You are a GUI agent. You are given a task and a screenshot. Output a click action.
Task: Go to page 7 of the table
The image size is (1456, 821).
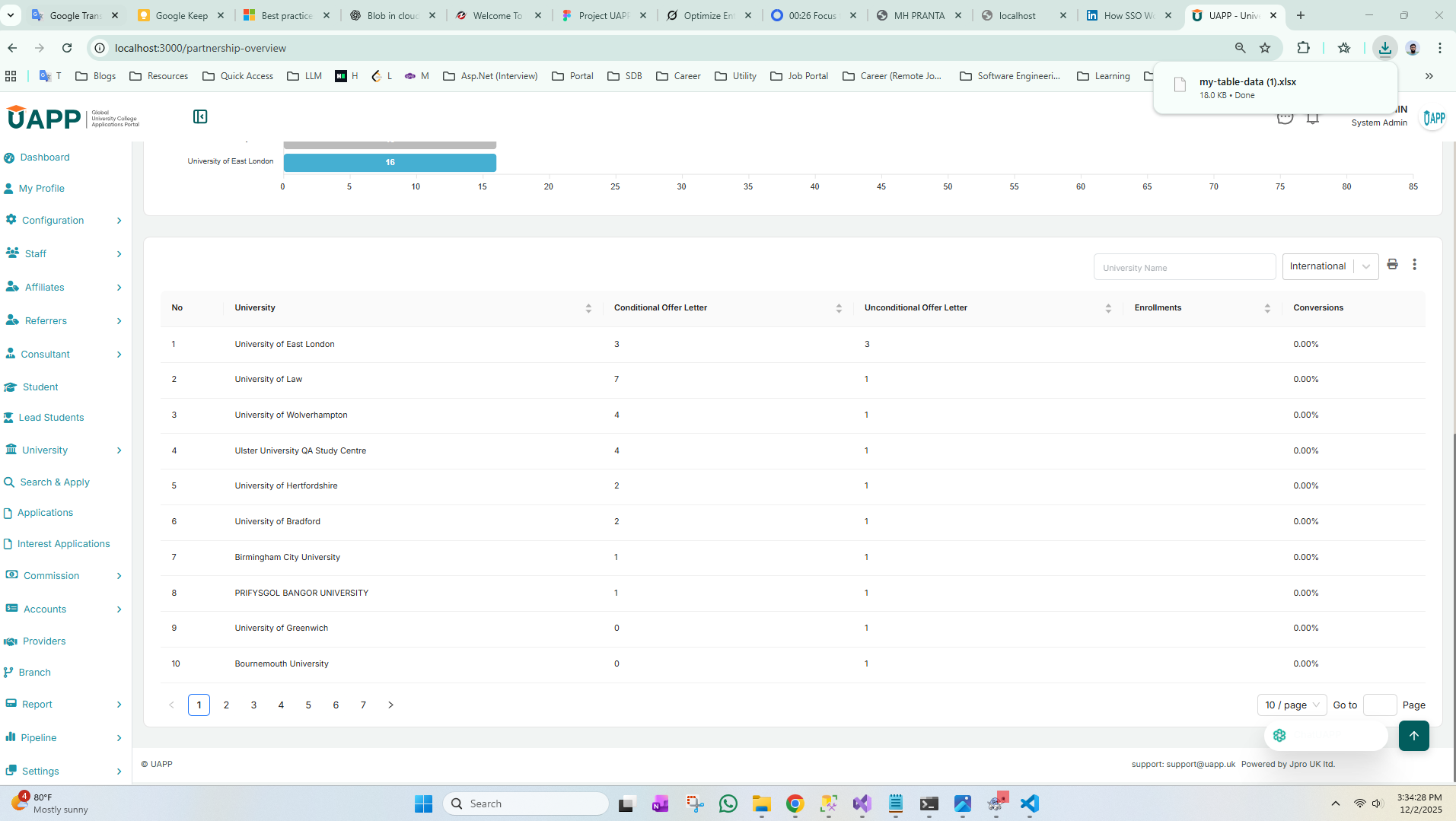click(x=363, y=705)
